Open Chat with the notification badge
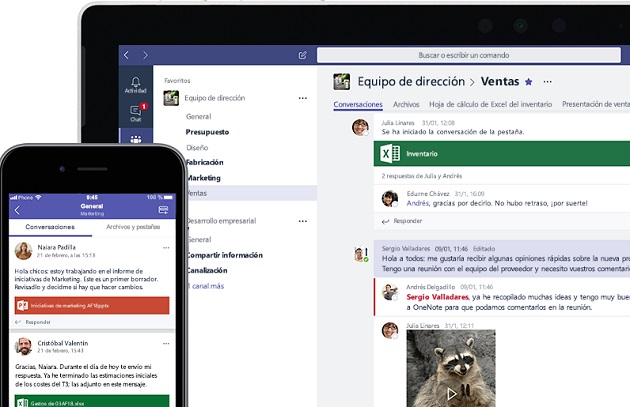This screenshot has width=630, height=407. [x=135, y=111]
